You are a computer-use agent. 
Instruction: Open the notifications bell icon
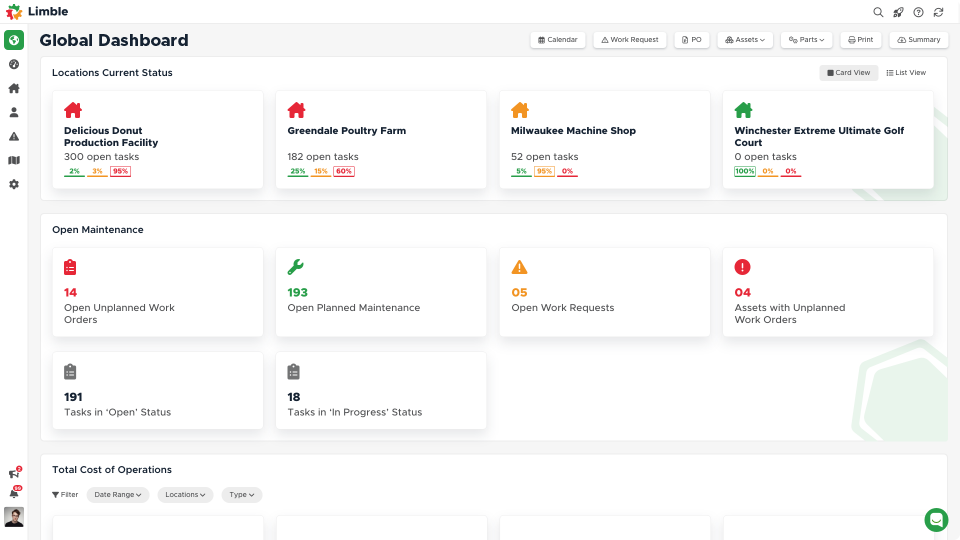pos(14,493)
